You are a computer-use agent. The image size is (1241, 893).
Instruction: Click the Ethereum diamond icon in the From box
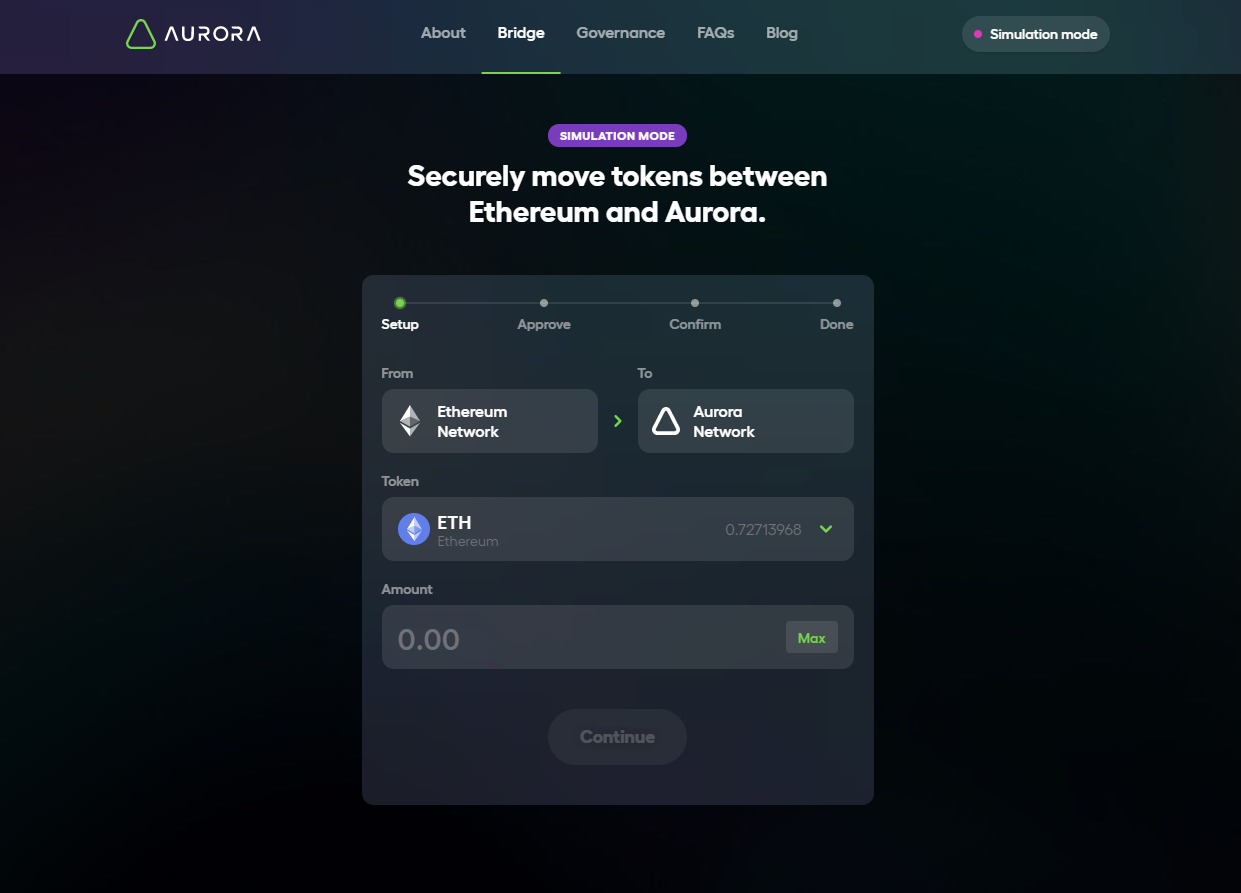coord(410,421)
